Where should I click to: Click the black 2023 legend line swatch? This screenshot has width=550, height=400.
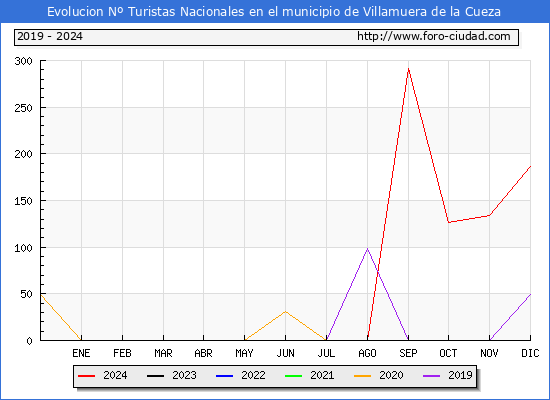pyautogui.click(x=155, y=376)
